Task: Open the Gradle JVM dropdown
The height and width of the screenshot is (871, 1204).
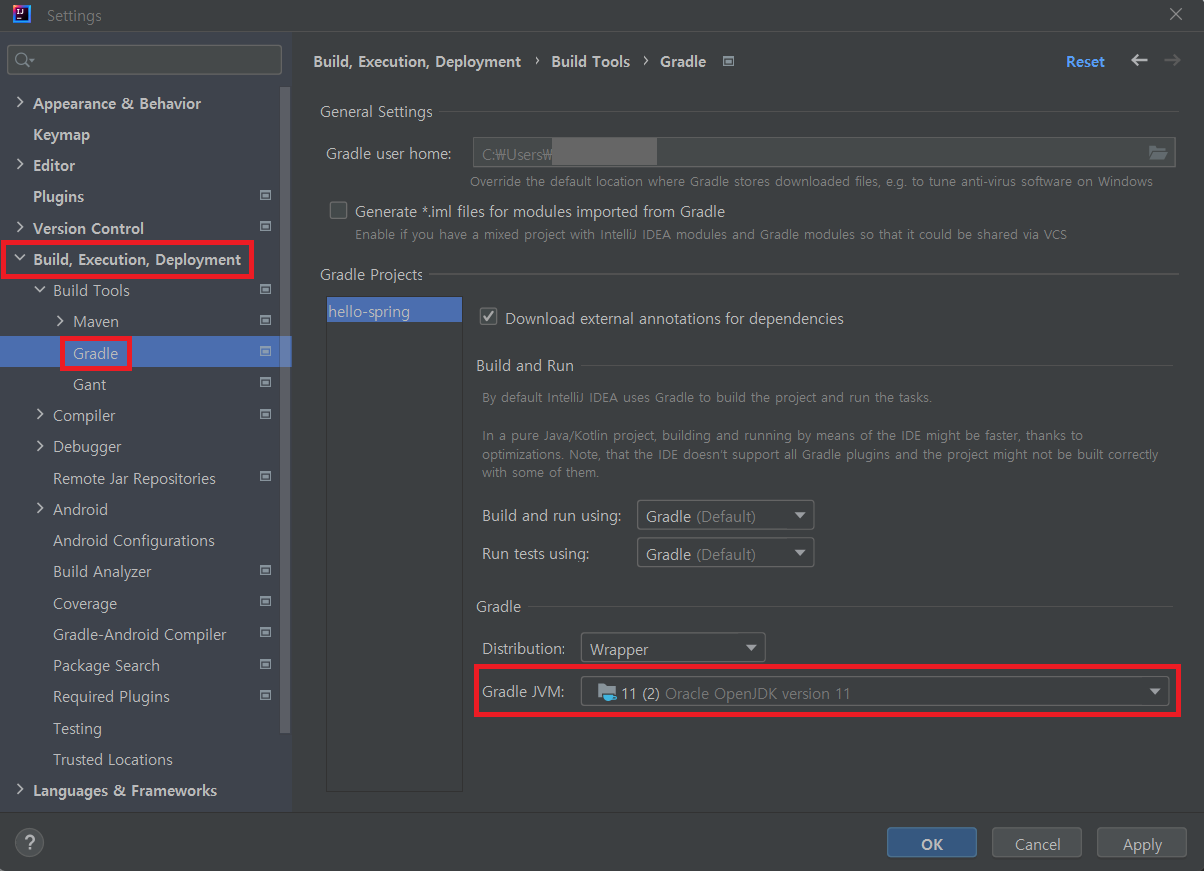Action: click(875, 692)
